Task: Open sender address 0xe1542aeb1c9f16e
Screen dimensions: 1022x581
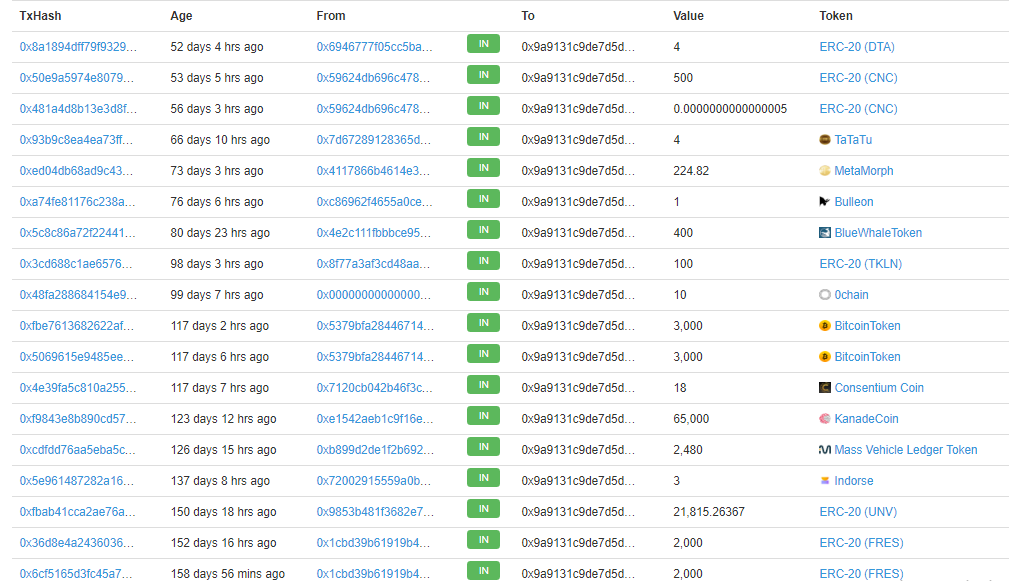Action: (x=375, y=419)
